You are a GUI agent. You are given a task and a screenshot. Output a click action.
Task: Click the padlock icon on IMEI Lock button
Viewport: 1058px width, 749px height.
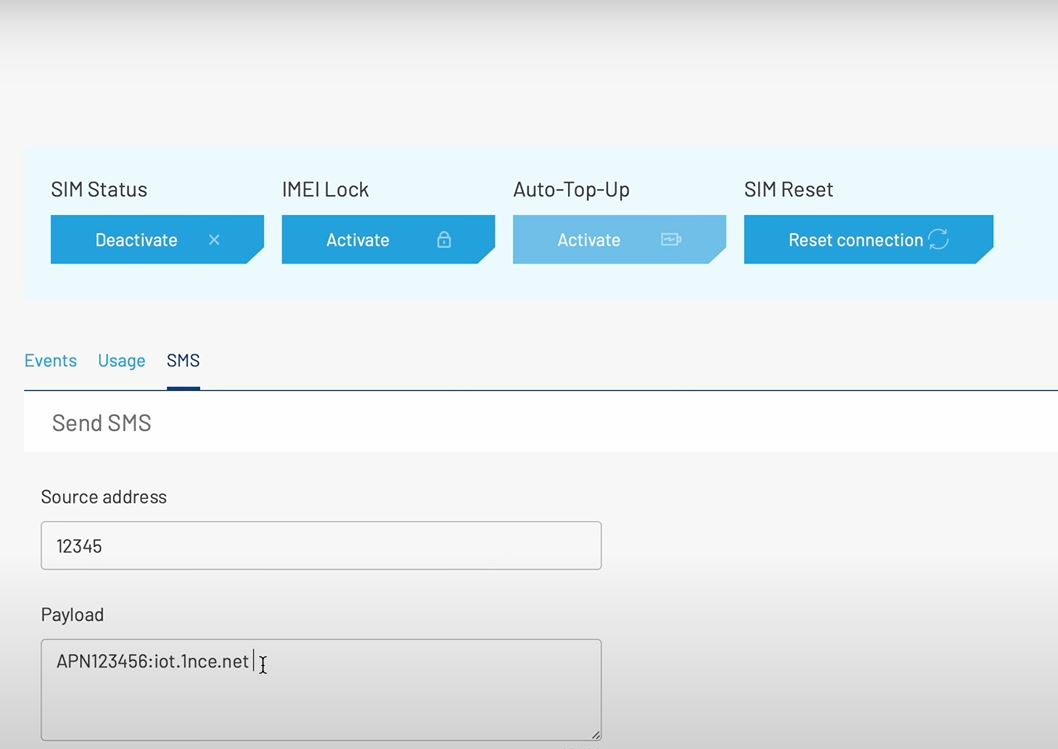tap(444, 240)
